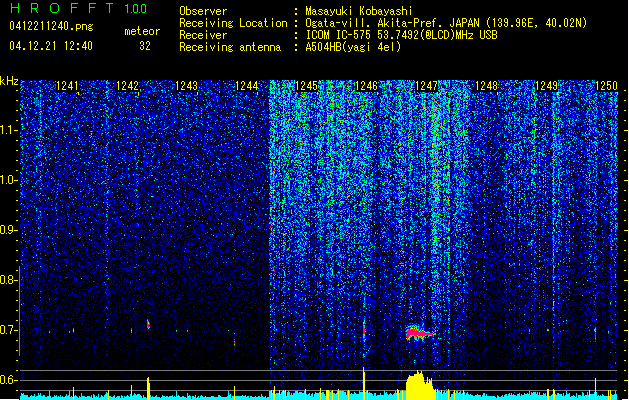The width and height of the screenshot is (629, 400).
Task: Click the yellow power spike below 1246
Action: click(x=364, y=383)
